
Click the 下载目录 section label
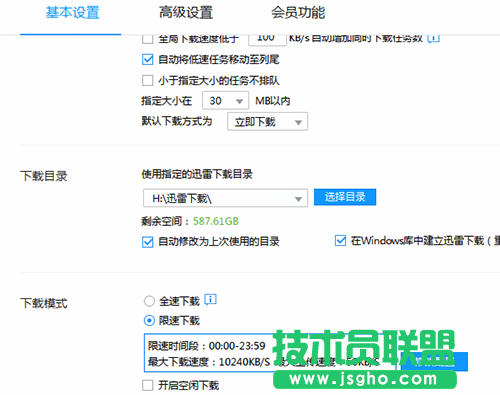[x=44, y=176]
